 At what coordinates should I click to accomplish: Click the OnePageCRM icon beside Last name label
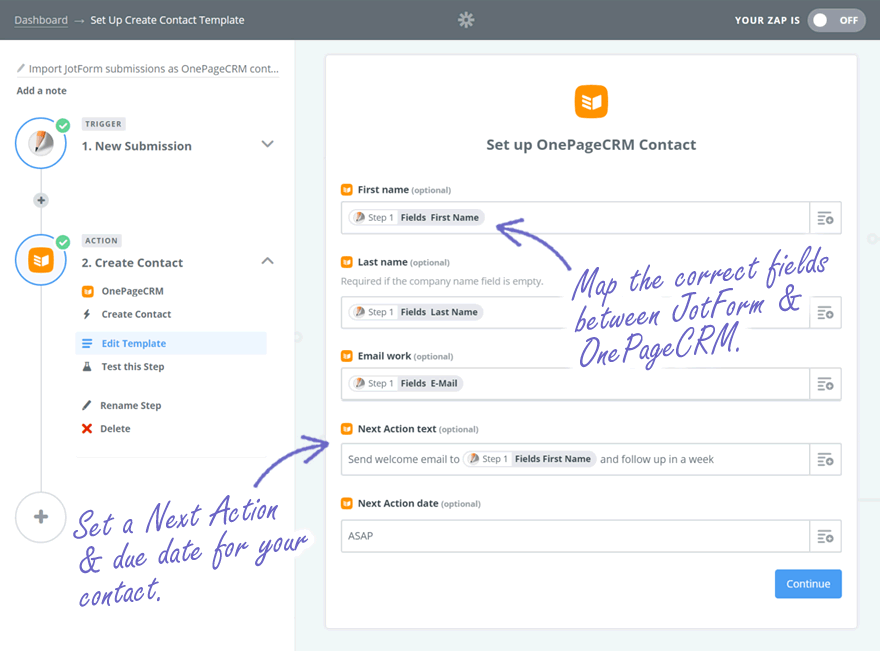point(347,262)
